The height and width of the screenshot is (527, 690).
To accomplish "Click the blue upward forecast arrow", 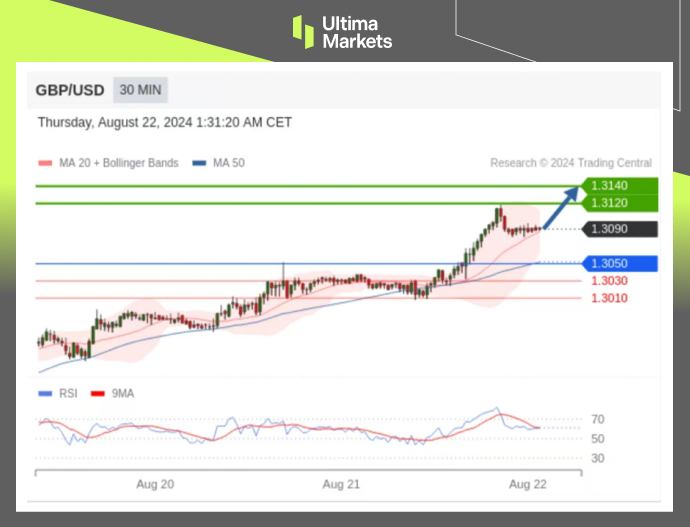I will pyautogui.click(x=563, y=207).
